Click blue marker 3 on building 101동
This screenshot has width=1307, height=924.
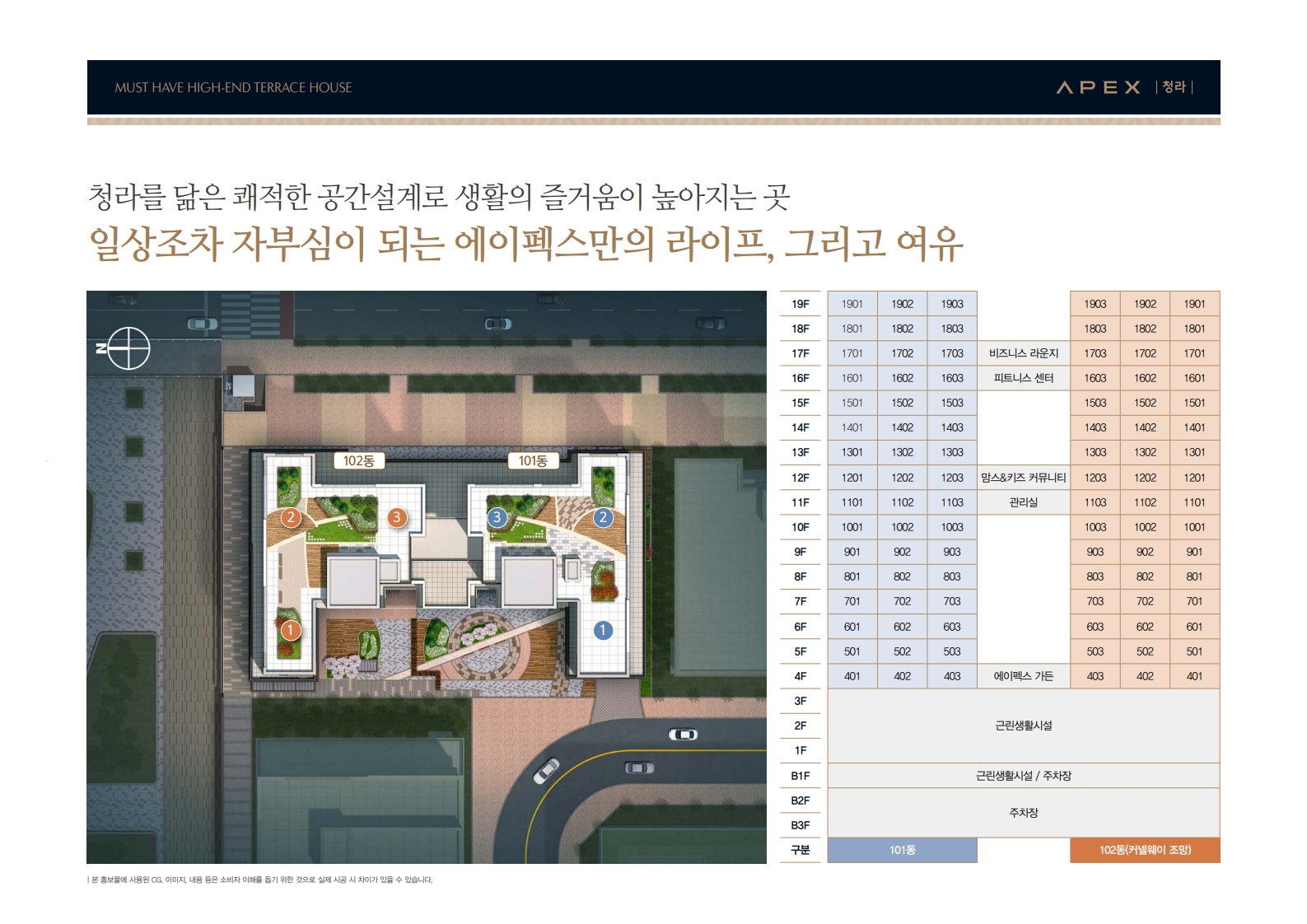pyautogui.click(x=496, y=517)
